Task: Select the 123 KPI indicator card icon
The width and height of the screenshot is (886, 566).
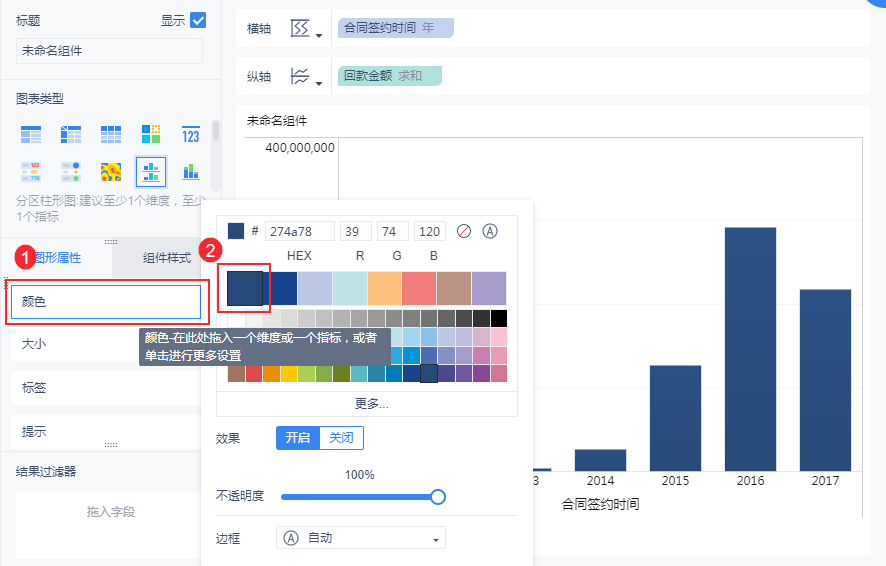Action: click(191, 134)
